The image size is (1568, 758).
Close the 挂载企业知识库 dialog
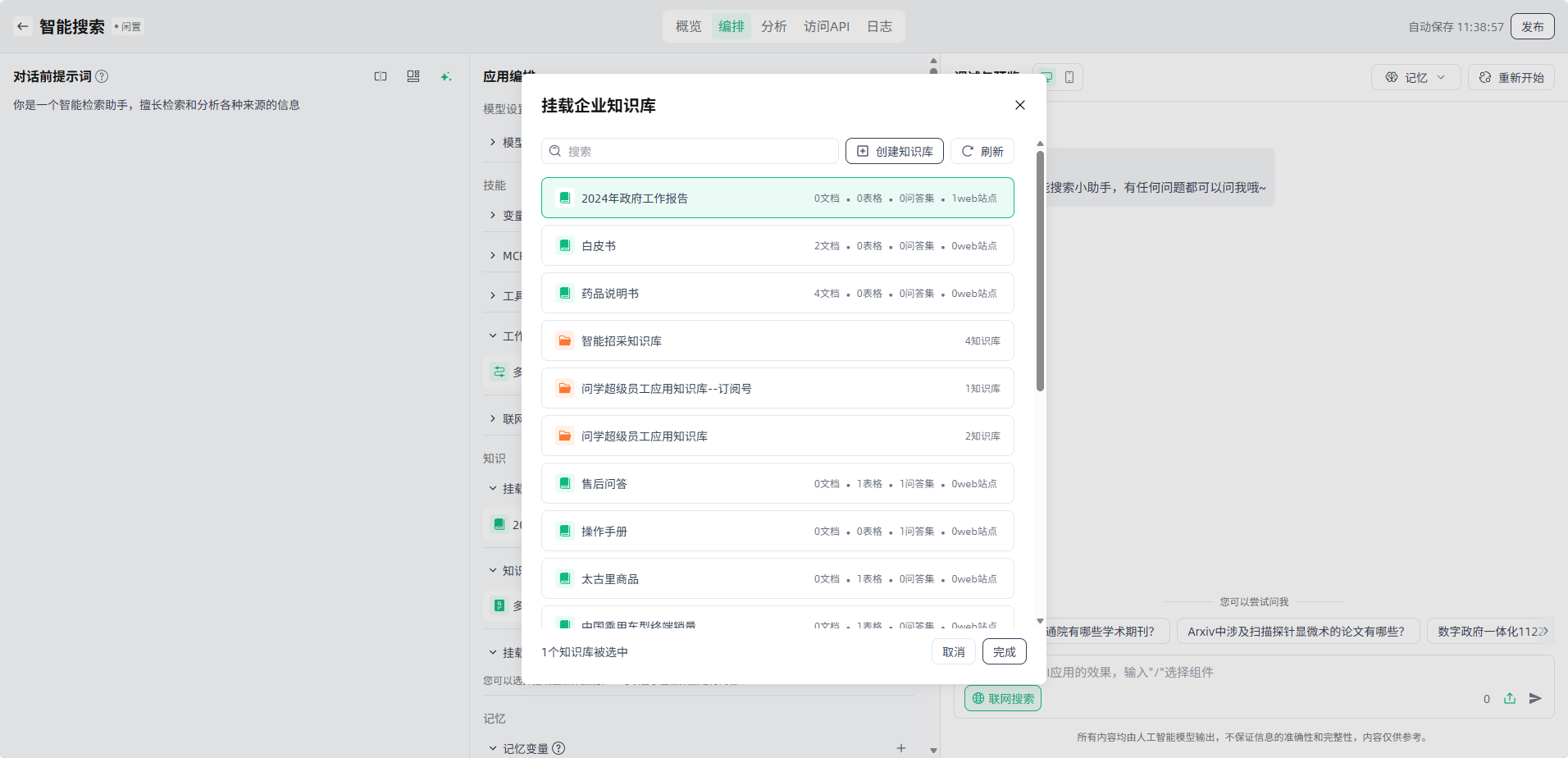(1020, 105)
